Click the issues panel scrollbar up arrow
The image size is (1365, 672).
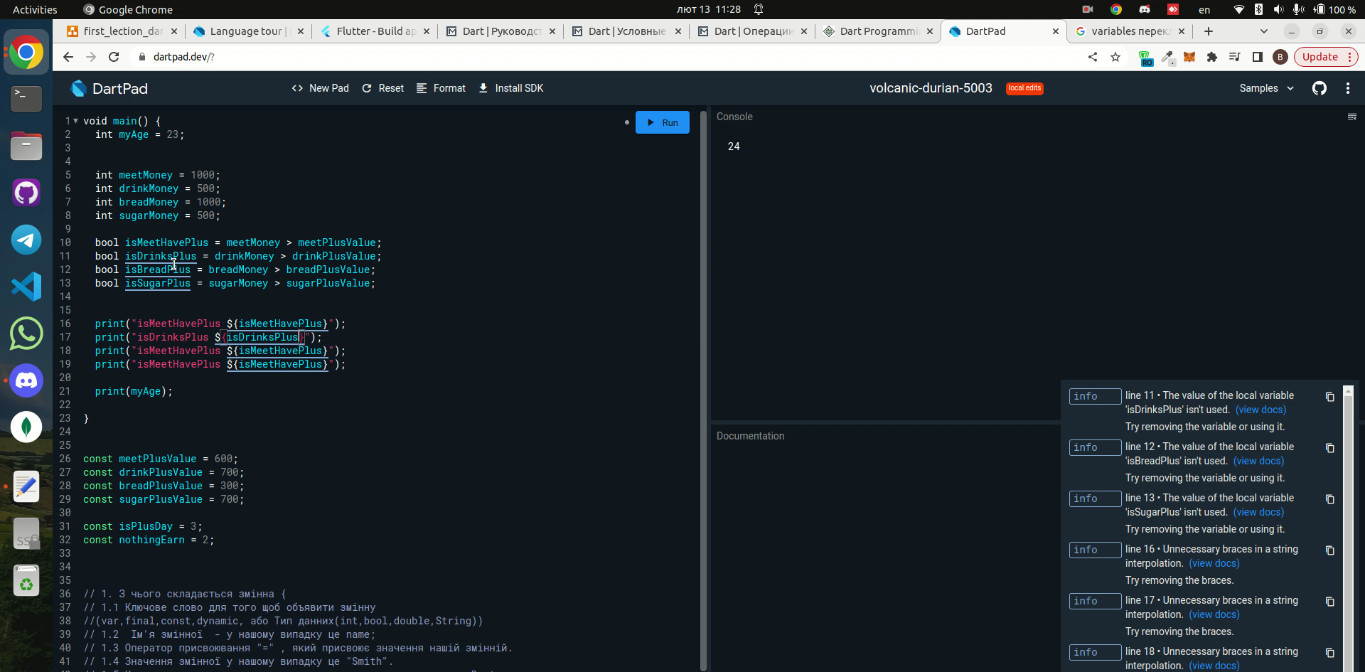[x=1348, y=390]
